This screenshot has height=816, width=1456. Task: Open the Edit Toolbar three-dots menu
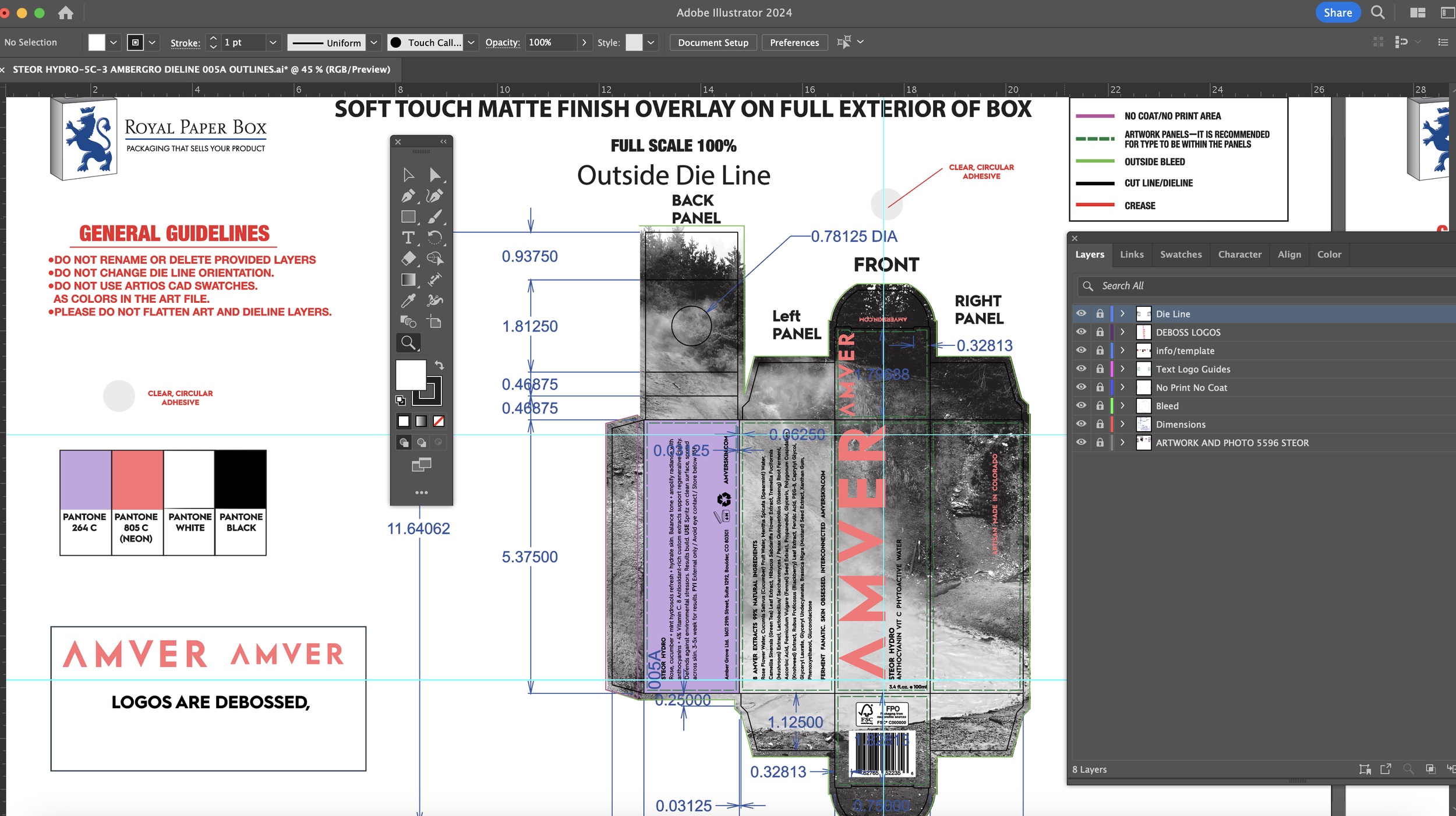coord(422,493)
